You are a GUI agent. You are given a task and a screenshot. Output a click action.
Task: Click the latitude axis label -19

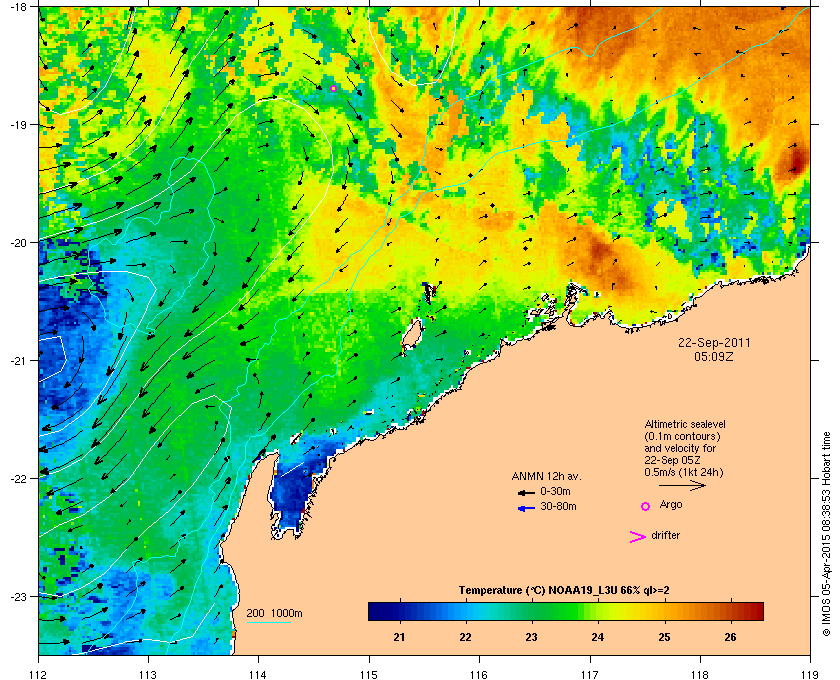click(18, 124)
